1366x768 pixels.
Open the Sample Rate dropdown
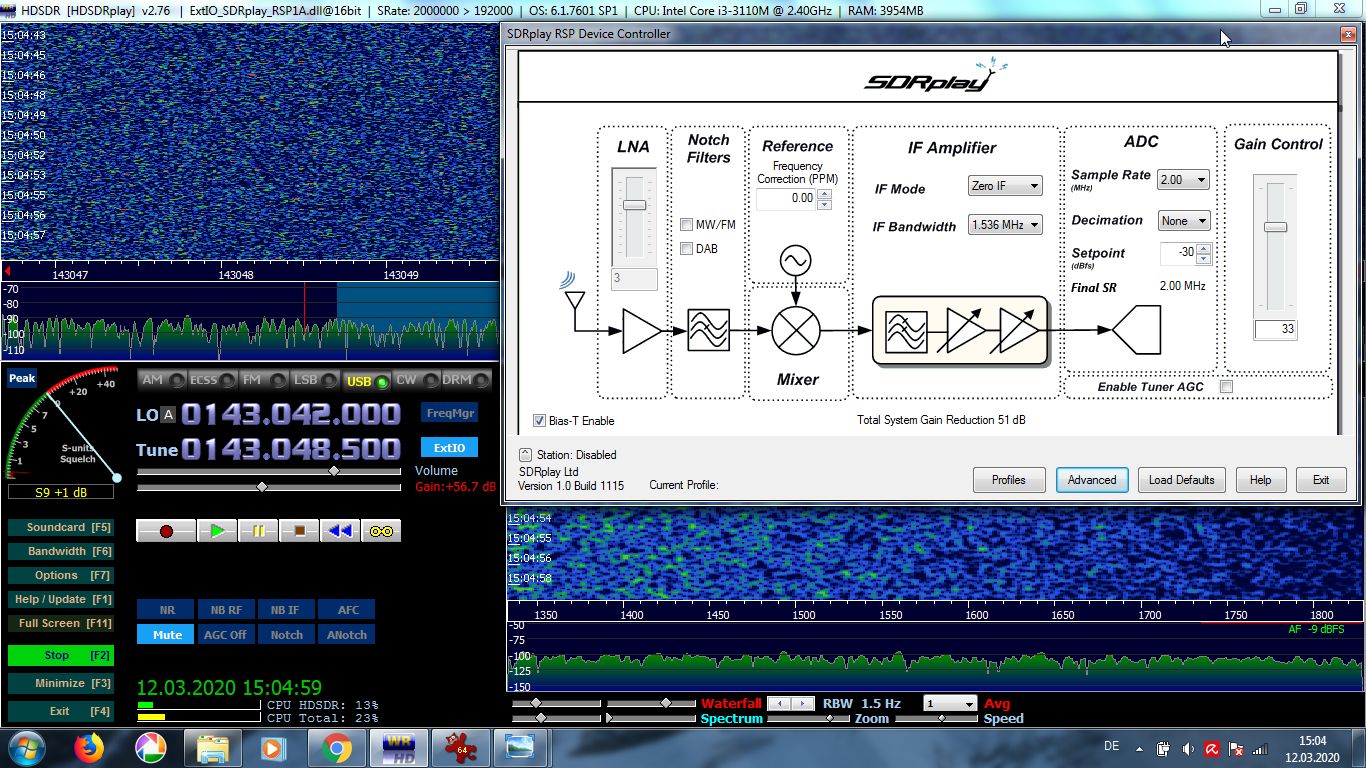tap(1183, 180)
